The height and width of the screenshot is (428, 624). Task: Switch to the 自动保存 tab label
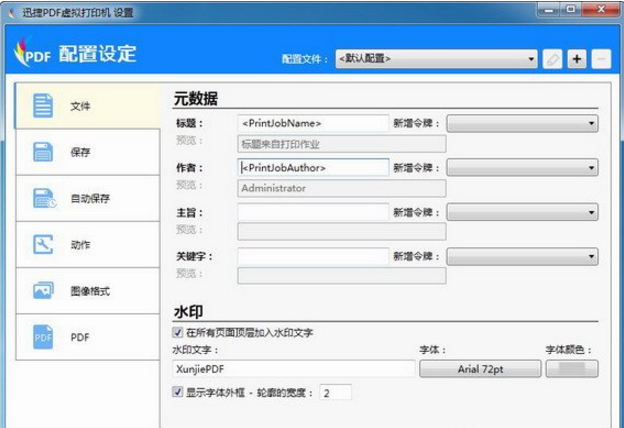(90, 198)
